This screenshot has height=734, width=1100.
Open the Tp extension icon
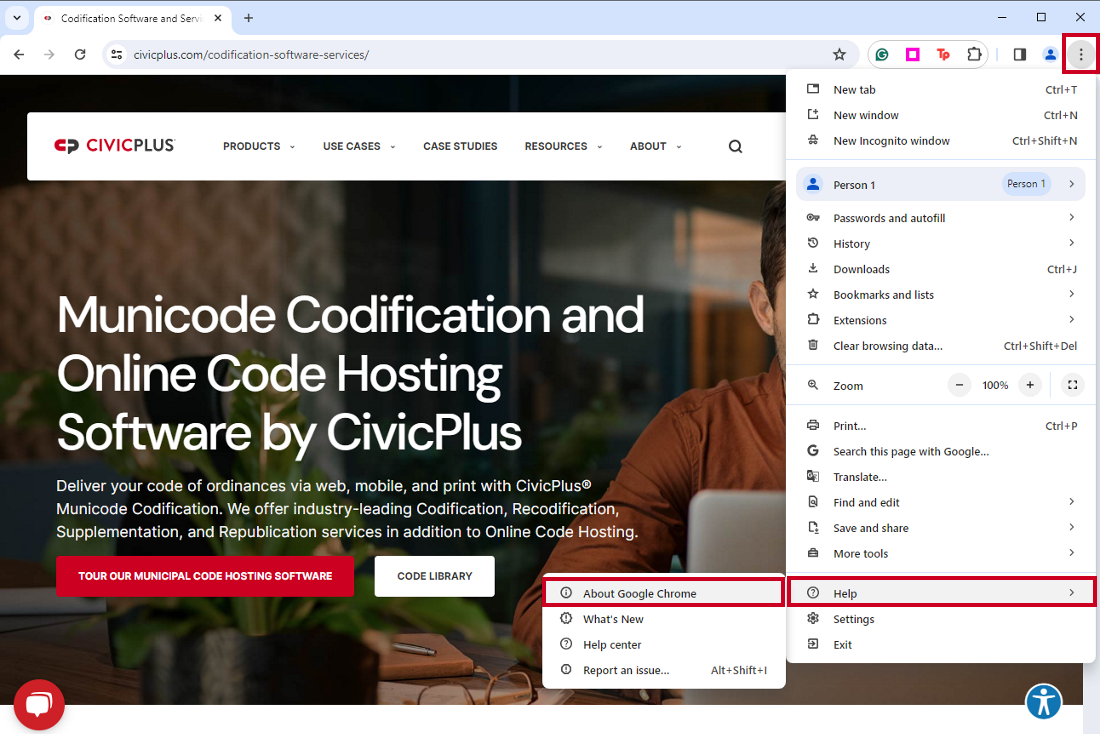coord(943,55)
